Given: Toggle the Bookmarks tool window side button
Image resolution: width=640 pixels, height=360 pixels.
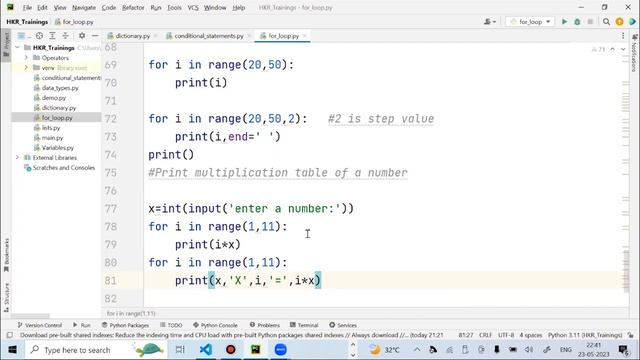Looking at the screenshot, I should [x=6, y=255].
